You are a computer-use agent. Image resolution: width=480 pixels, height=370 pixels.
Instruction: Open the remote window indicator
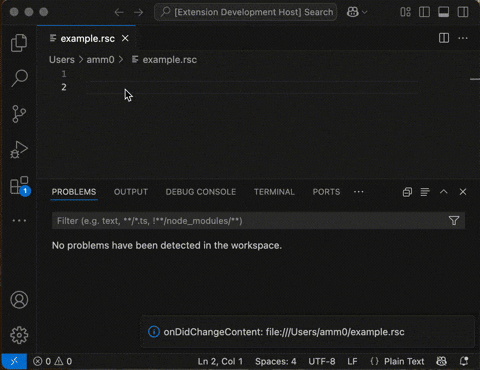pyautogui.click(x=14, y=361)
